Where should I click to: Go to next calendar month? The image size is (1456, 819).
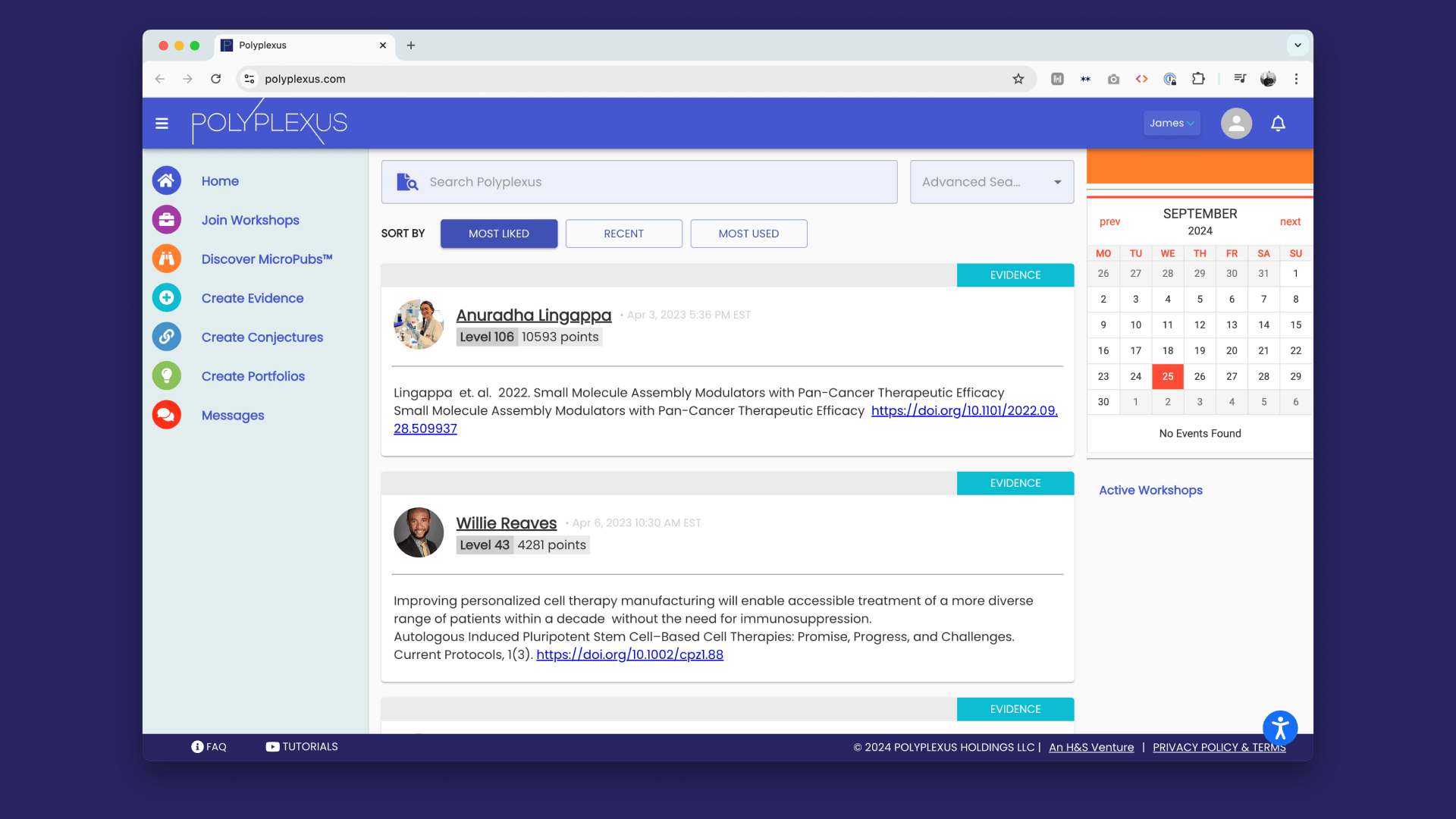1290,222
